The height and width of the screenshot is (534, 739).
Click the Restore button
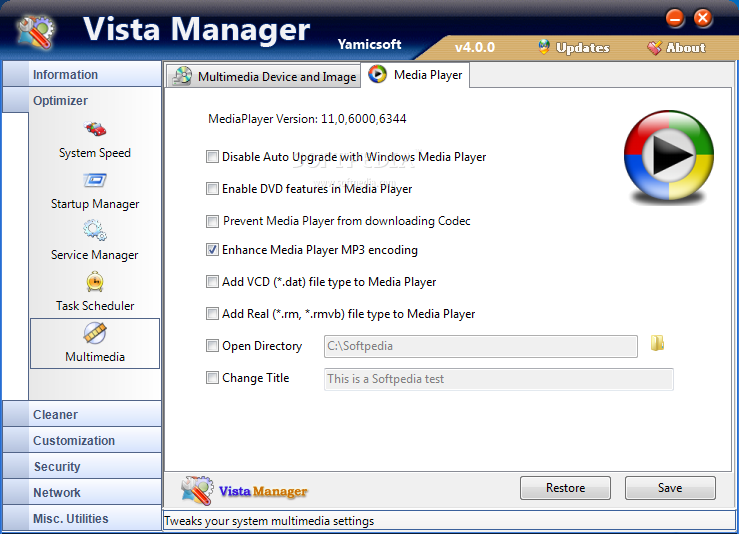[x=565, y=488]
